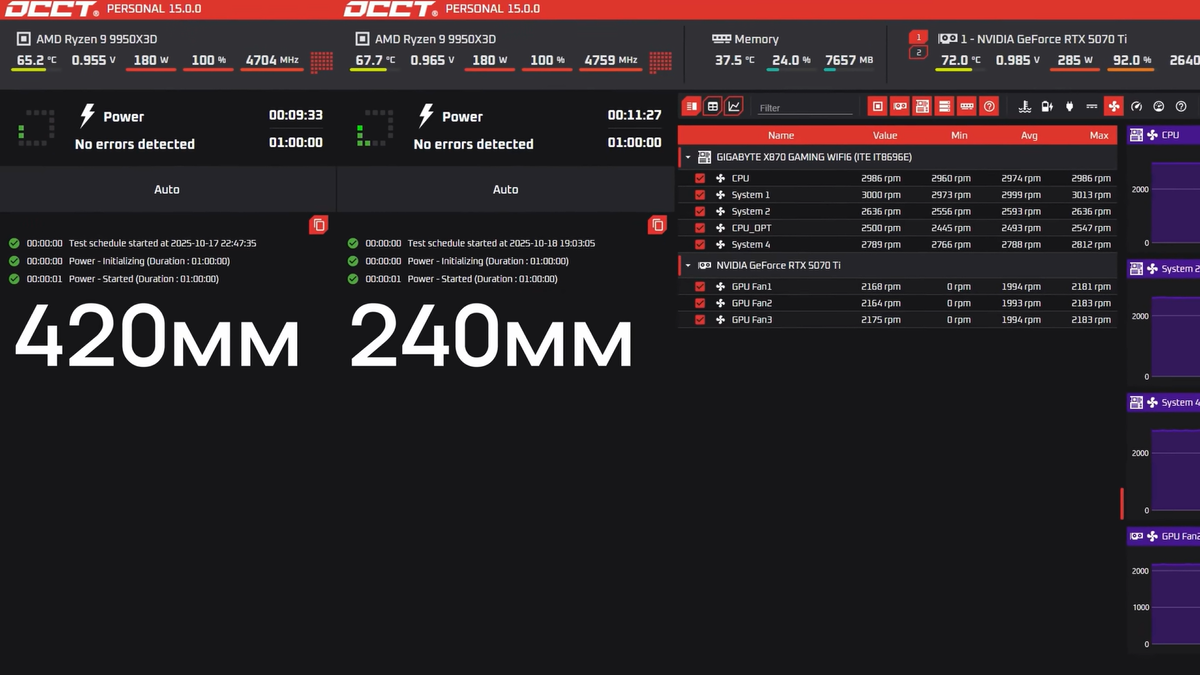Image resolution: width=1200 pixels, height=675 pixels.
Task: Toggle the highlighted fan speed sensor filter
Action: [x=1114, y=106]
